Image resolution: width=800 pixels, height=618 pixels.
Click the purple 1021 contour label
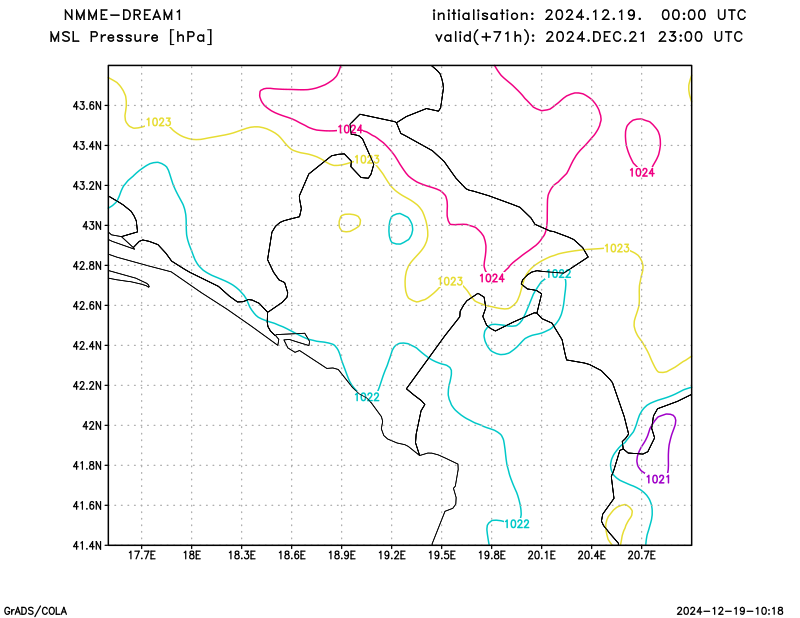[658, 479]
